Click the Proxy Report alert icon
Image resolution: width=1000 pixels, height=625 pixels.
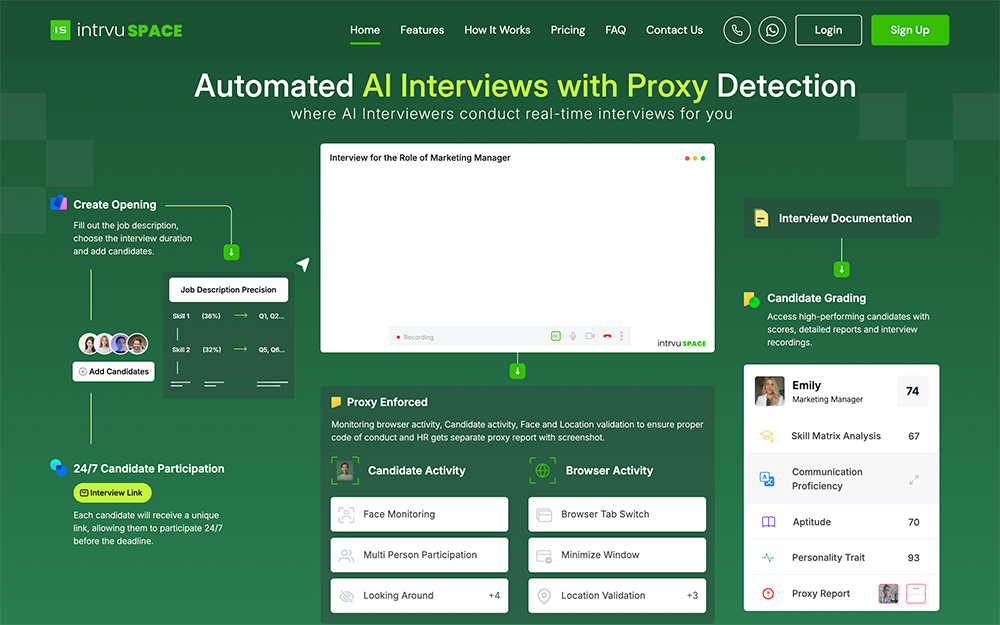[x=768, y=593]
